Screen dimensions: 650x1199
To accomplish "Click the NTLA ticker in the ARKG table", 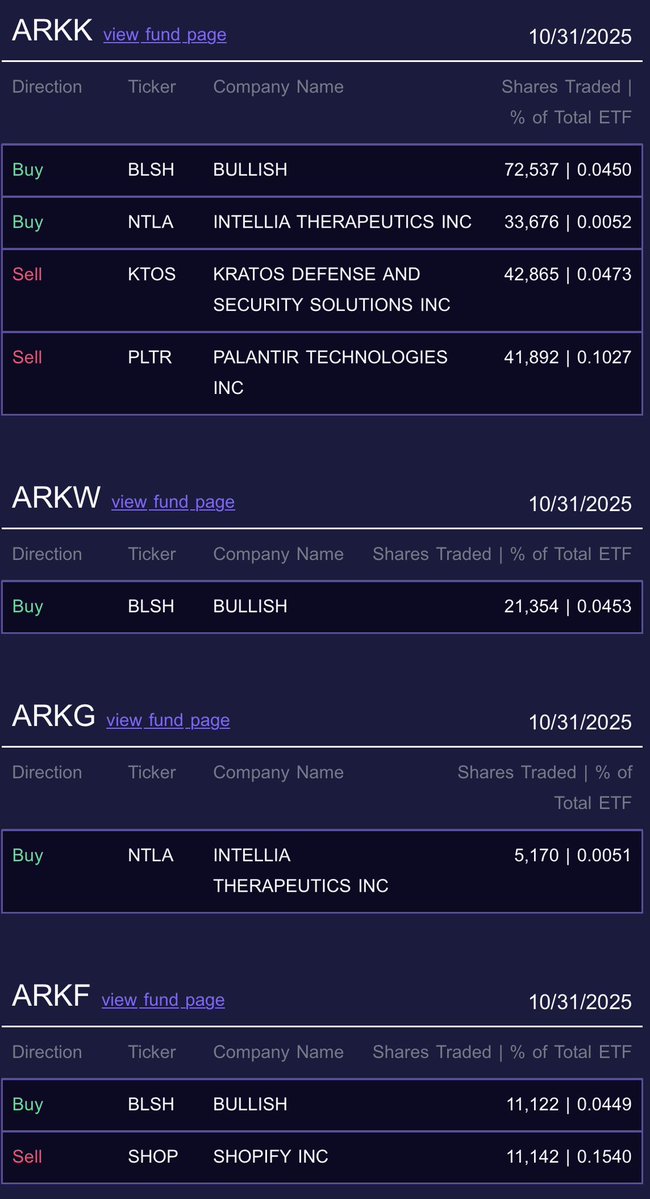I will click(x=150, y=856).
